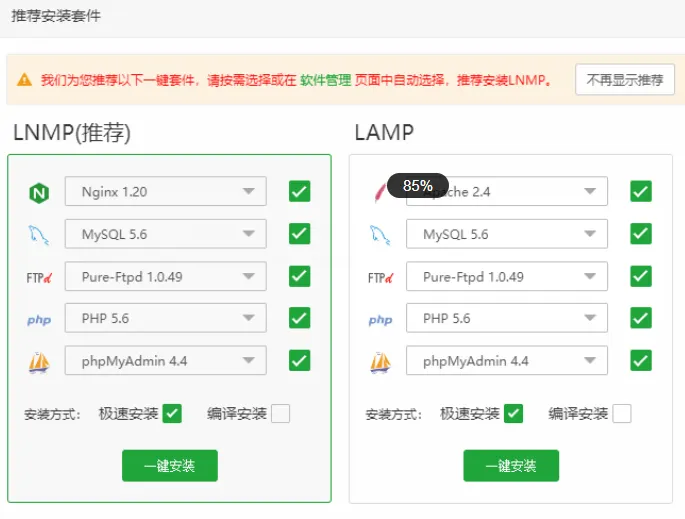The width and height of the screenshot is (685, 519).
Task: Click the MySQL dolphin icon in LAMP panel
Action: tap(380, 235)
